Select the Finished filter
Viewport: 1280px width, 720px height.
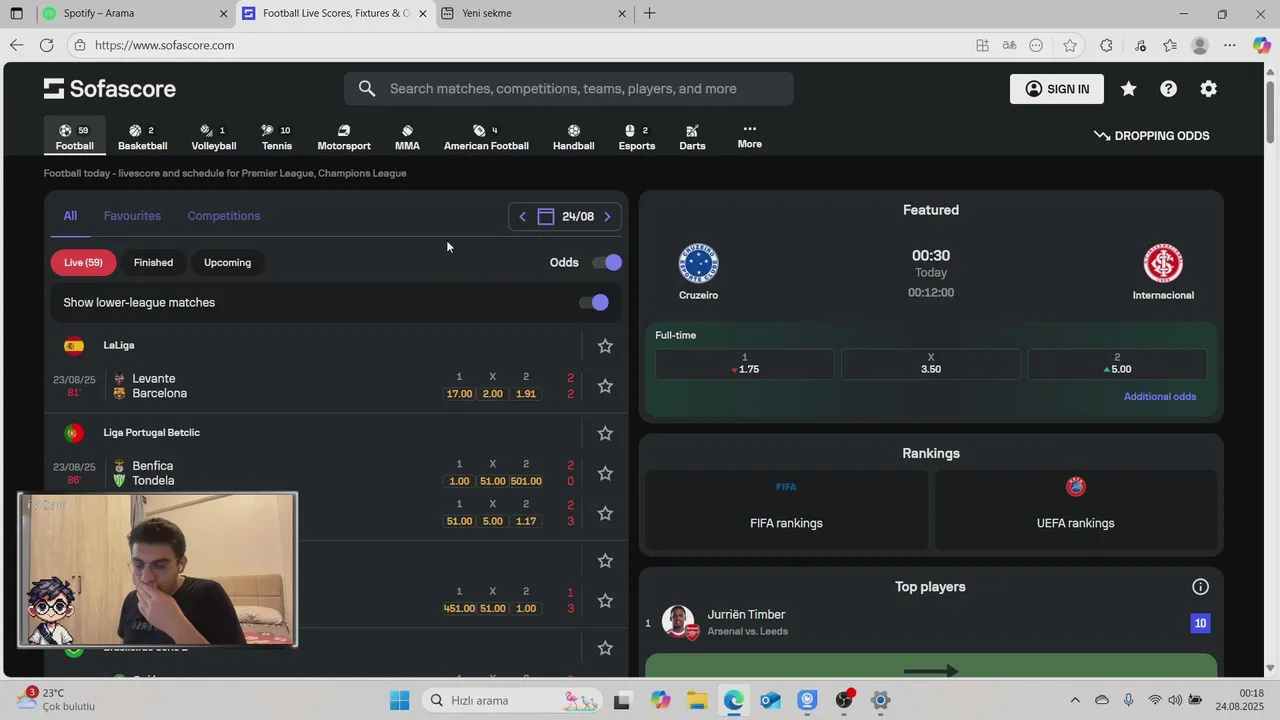click(153, 262)
